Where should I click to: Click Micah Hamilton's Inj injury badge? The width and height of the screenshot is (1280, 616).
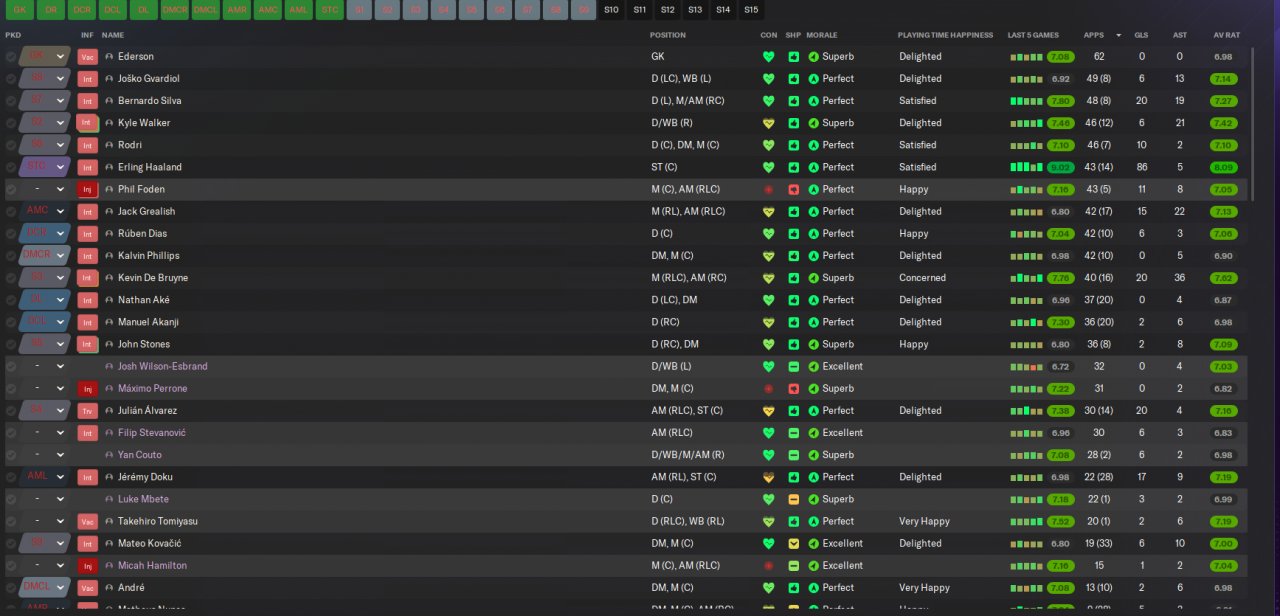tap(88, 565)
